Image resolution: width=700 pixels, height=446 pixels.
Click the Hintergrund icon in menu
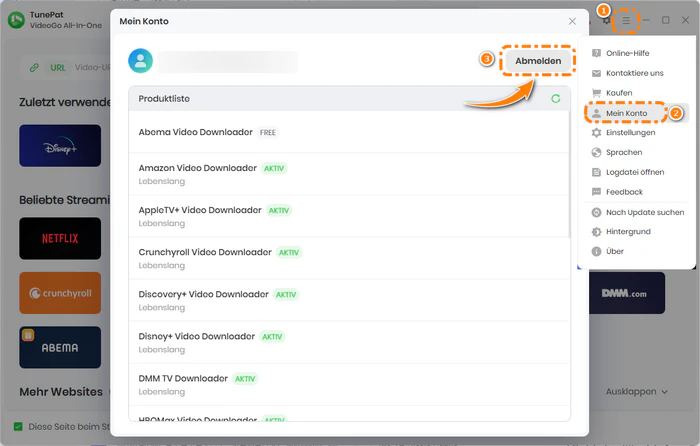[x=596, y=232]
